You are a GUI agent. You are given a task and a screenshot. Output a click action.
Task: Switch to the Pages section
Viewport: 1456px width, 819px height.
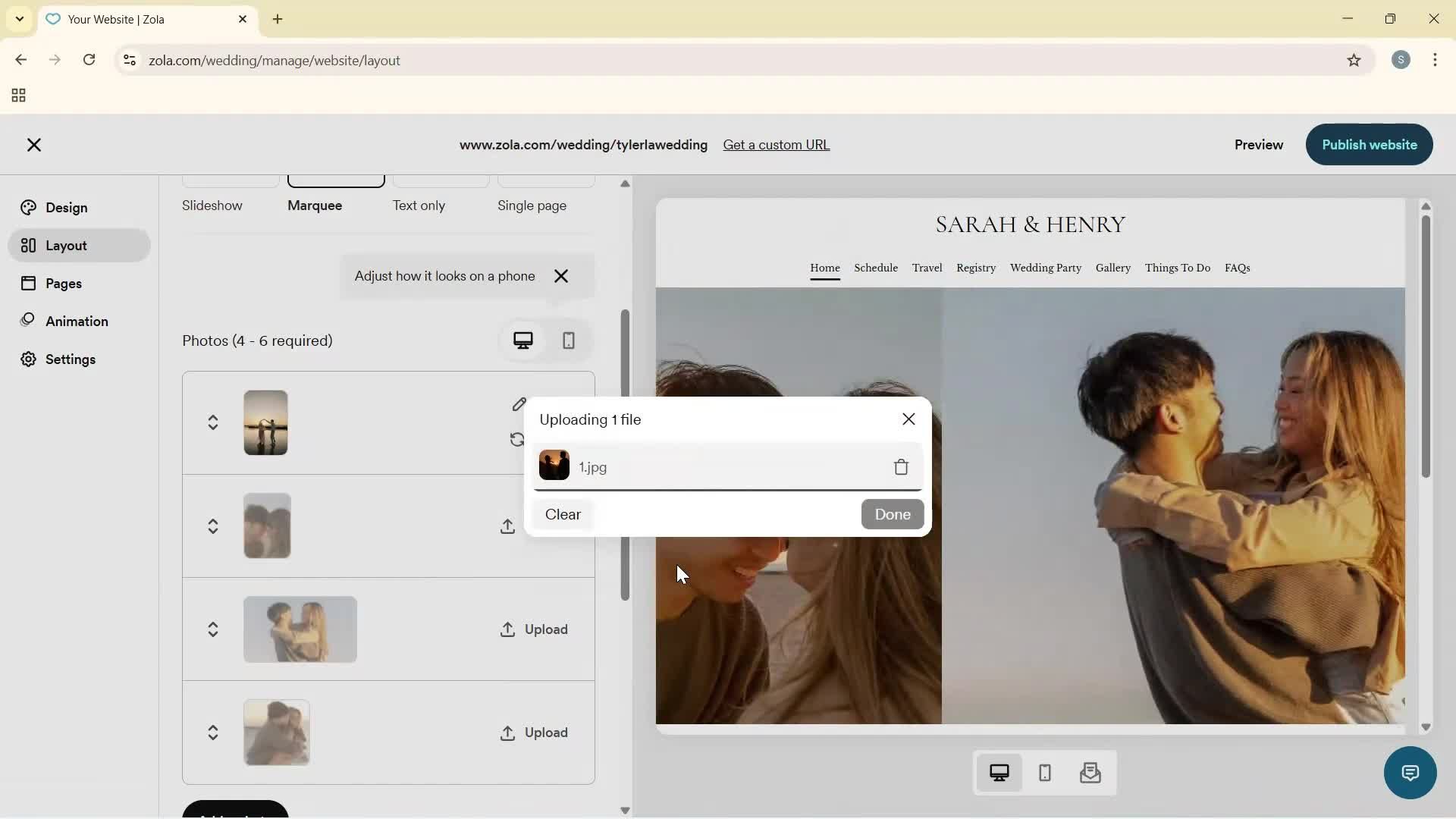[65, 283]
